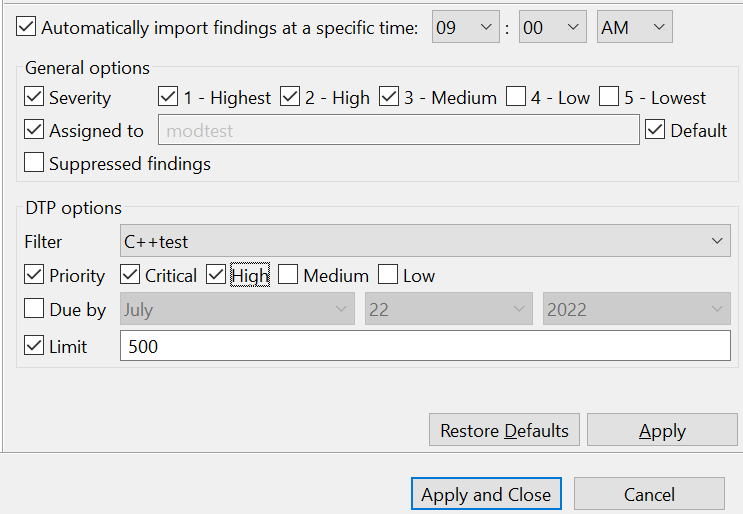Image resolution: width=743 pixels, height=514 pixels.
Task: Expand the C++test Filter dropdown
Action: pyautogui.click(x=425, y=241)
